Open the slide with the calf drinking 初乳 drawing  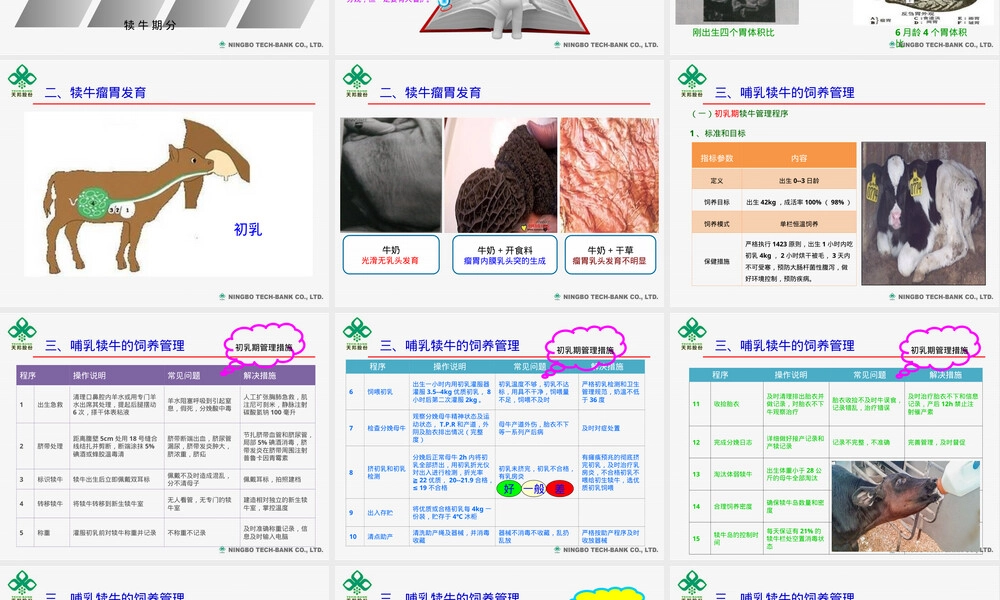(x=165, y=183)
